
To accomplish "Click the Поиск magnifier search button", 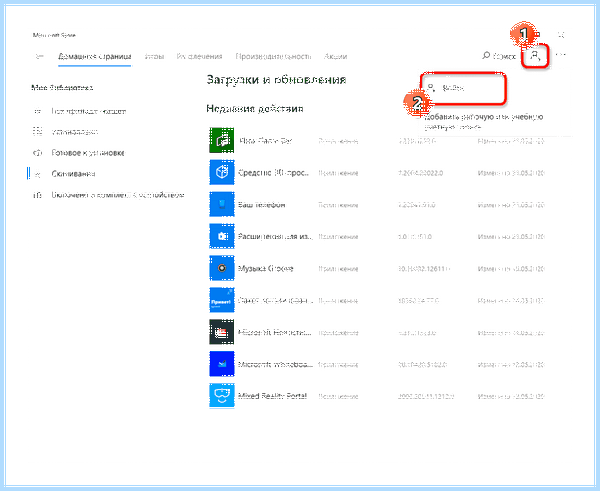I will [499, 56].
